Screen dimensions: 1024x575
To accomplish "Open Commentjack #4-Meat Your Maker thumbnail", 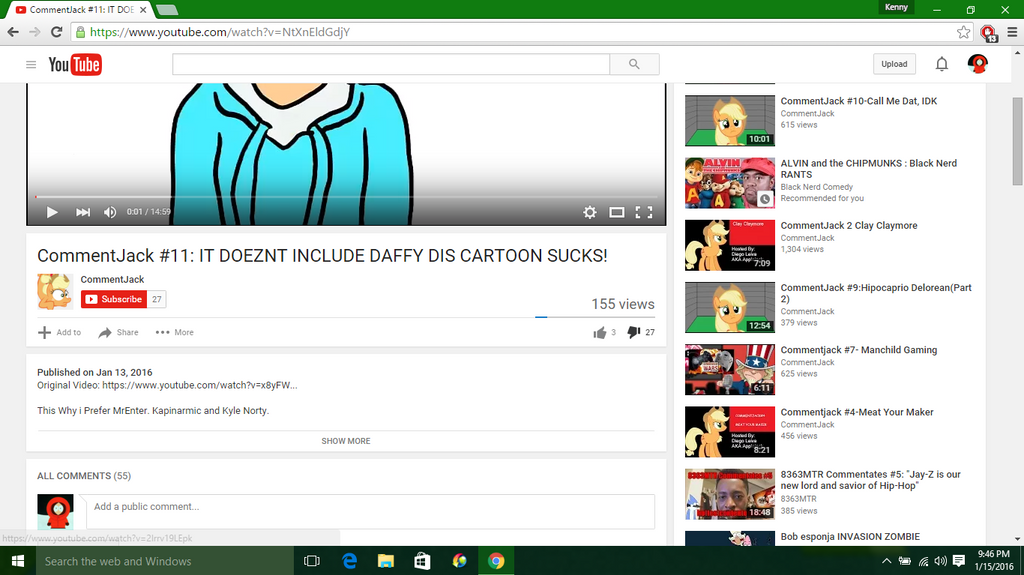I will [x=729, y=432].
